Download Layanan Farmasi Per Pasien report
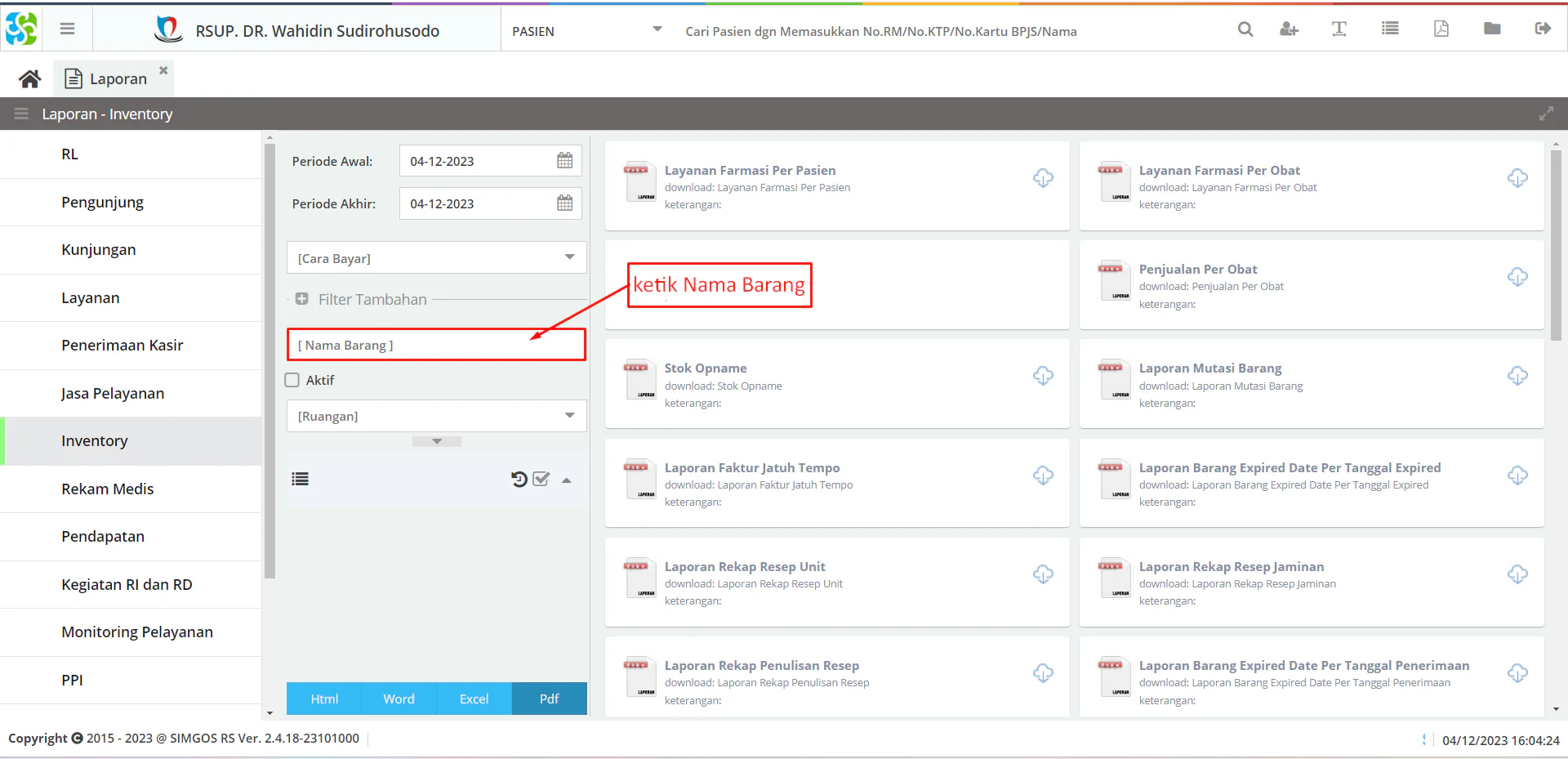This screenshot has width=1568, height=759. [x=1043, y=178]
